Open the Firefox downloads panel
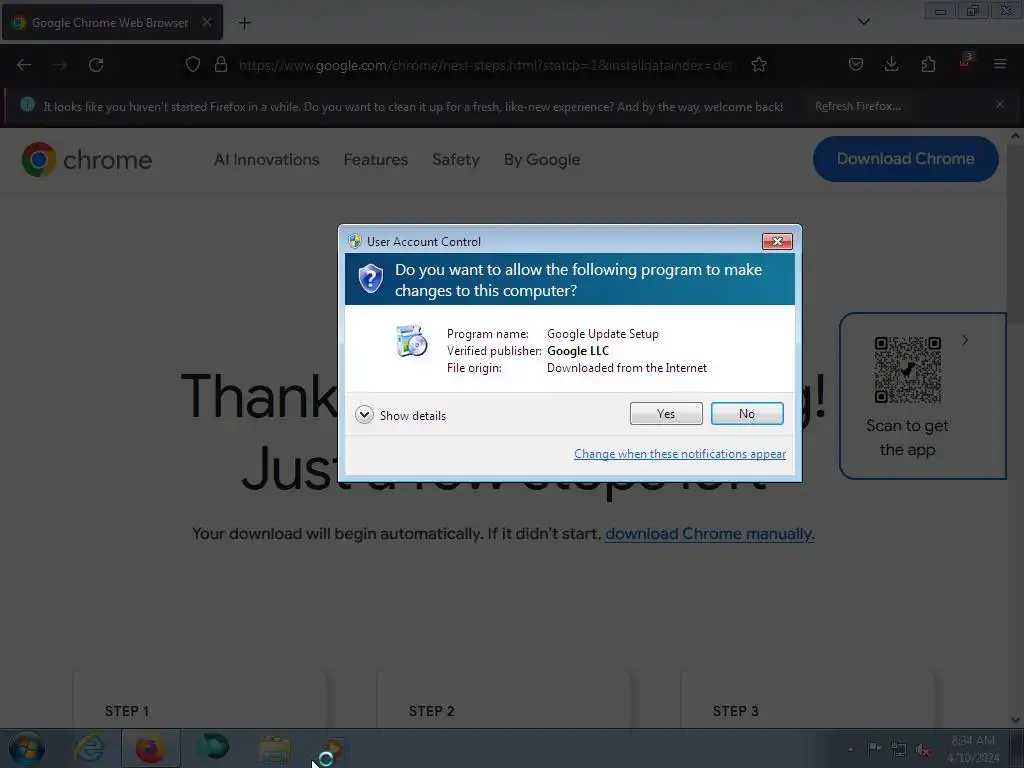 (891, 65)
